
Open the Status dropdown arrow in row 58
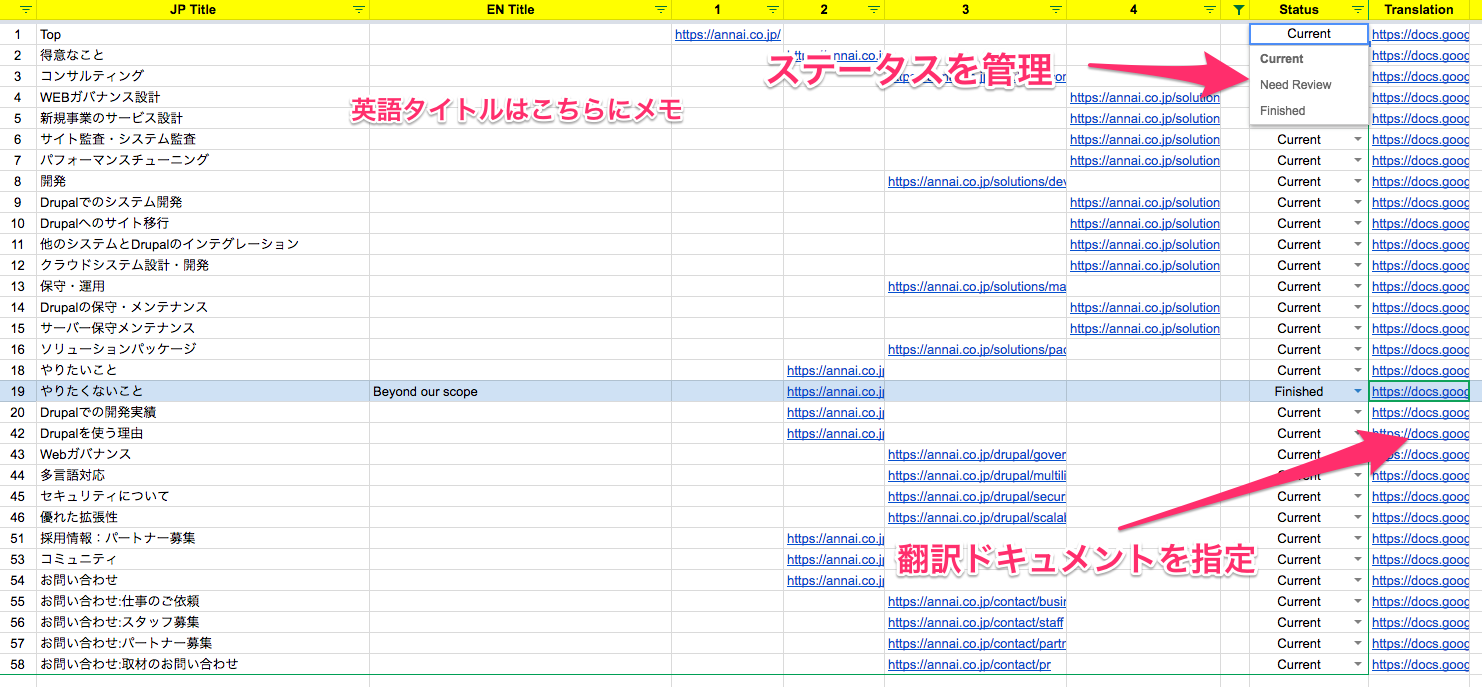click(1357, 665)
